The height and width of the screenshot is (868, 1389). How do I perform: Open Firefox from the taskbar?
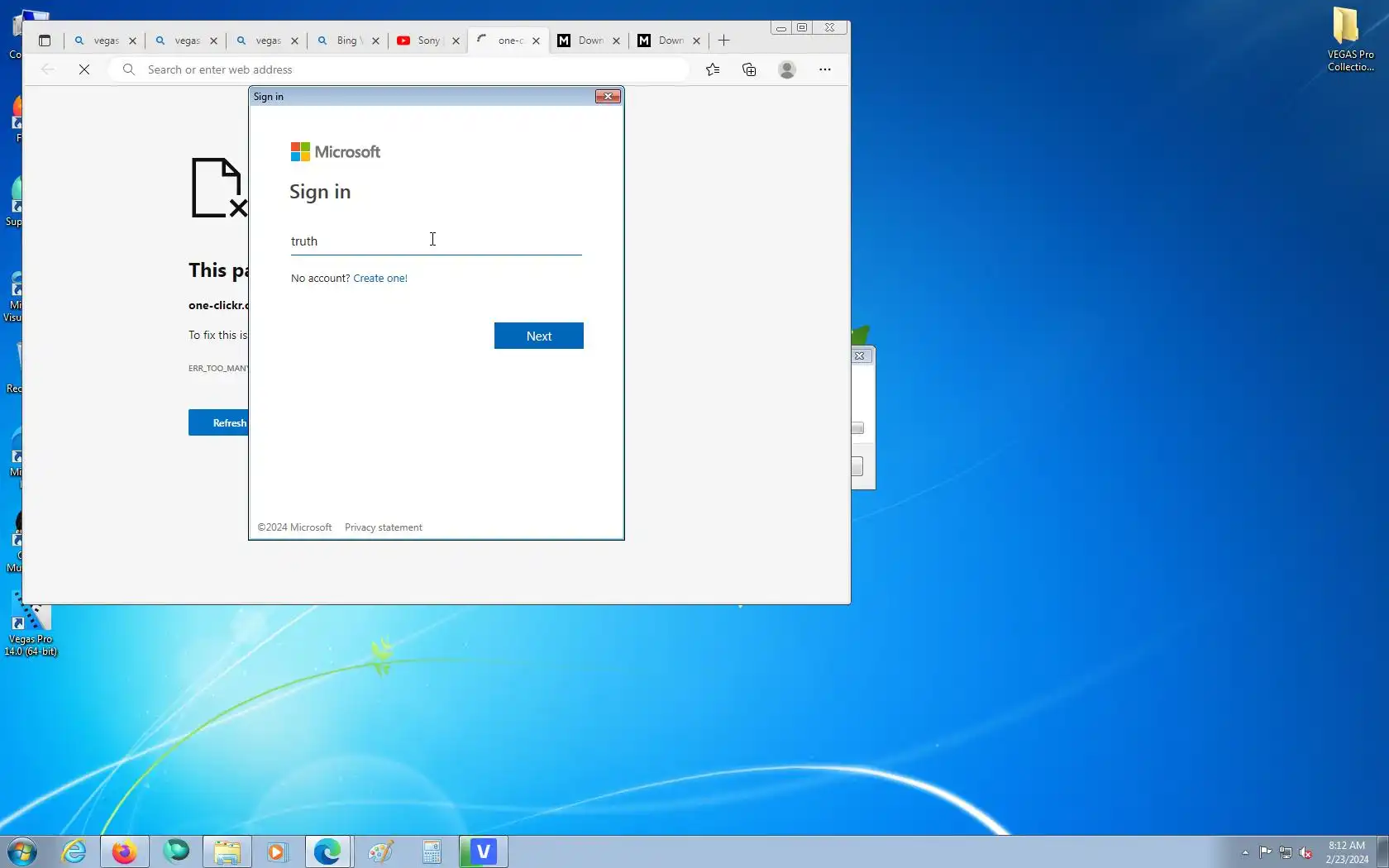124,851
